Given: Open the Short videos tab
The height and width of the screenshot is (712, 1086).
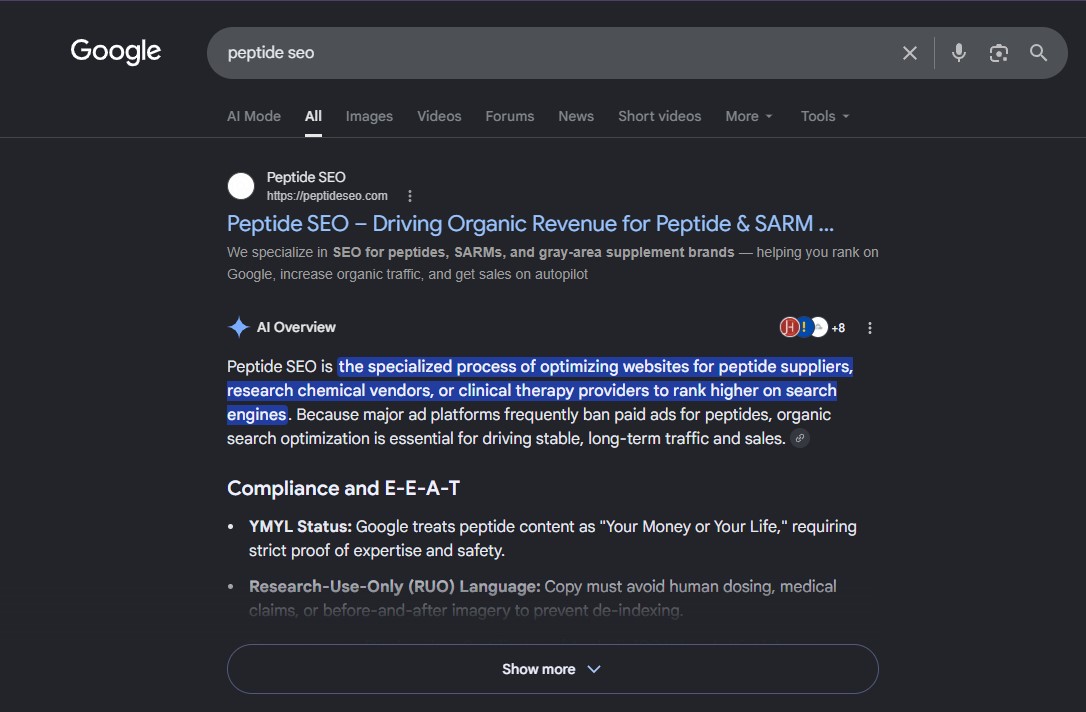Looking at the screenshot, I should (x=659, y=116).
